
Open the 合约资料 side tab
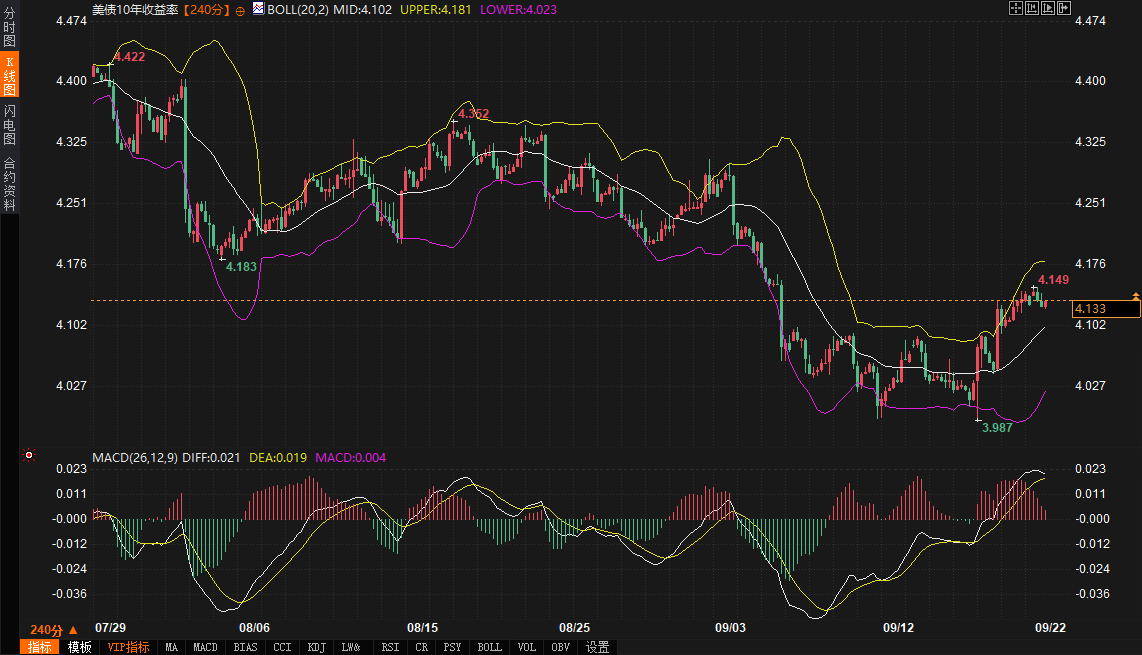(x=9, y=183)
